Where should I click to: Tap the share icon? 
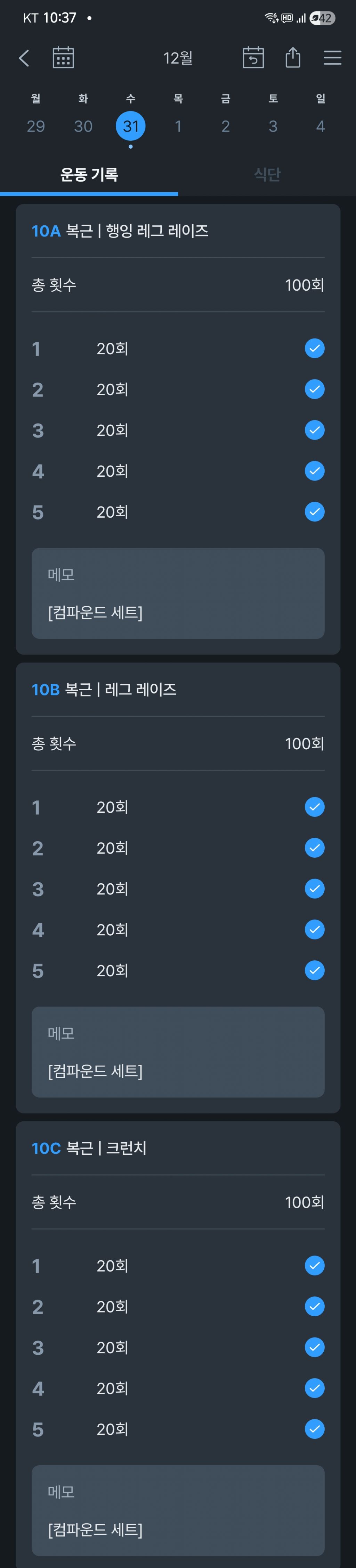coord(293,58)
